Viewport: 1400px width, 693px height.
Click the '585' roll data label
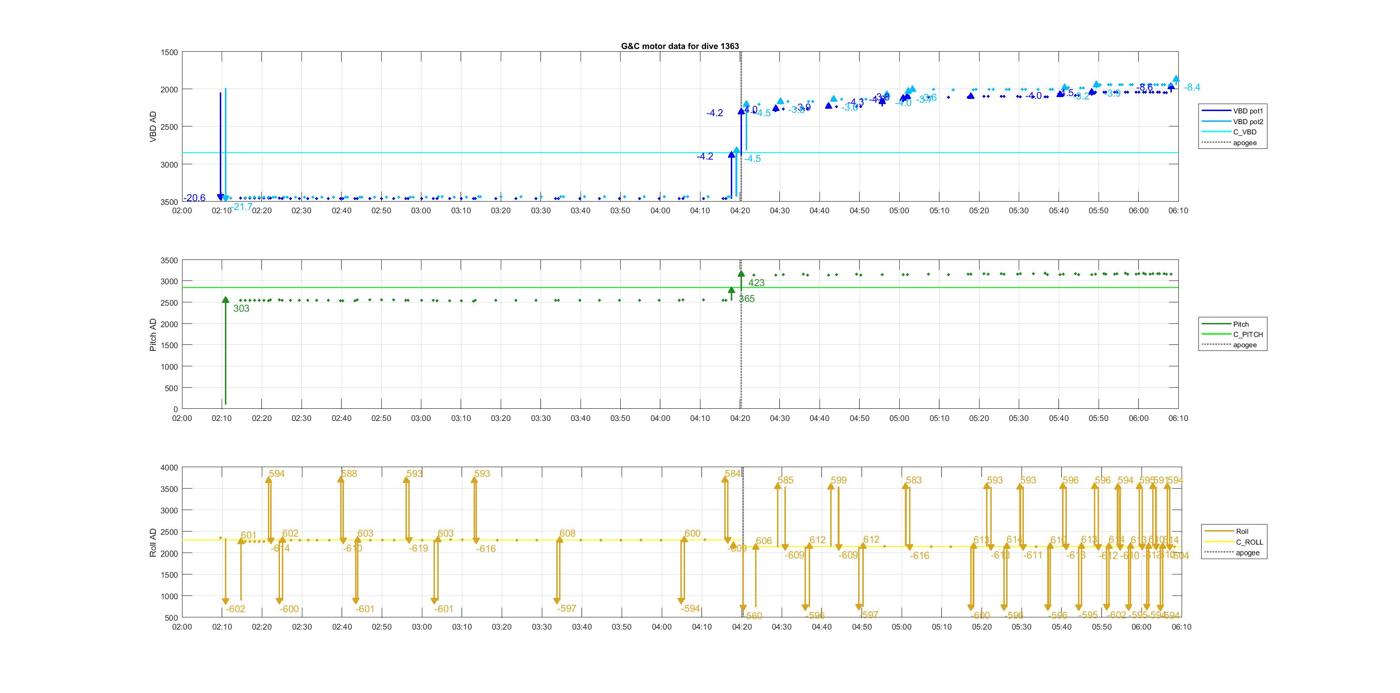tap(785, 481)
